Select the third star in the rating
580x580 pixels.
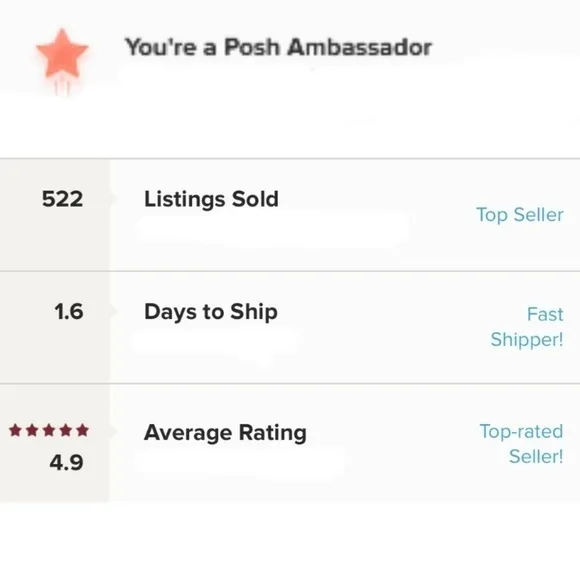(x=49, y=430)
